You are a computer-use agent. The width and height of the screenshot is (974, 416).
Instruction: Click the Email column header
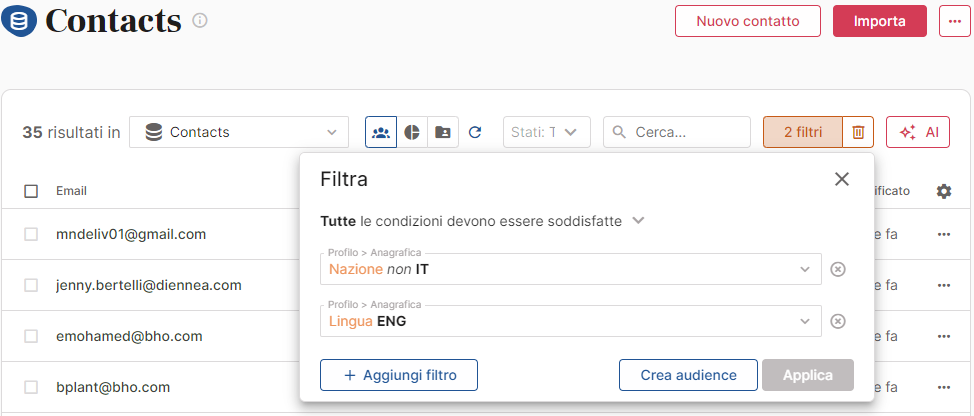[x=71, y=191]
